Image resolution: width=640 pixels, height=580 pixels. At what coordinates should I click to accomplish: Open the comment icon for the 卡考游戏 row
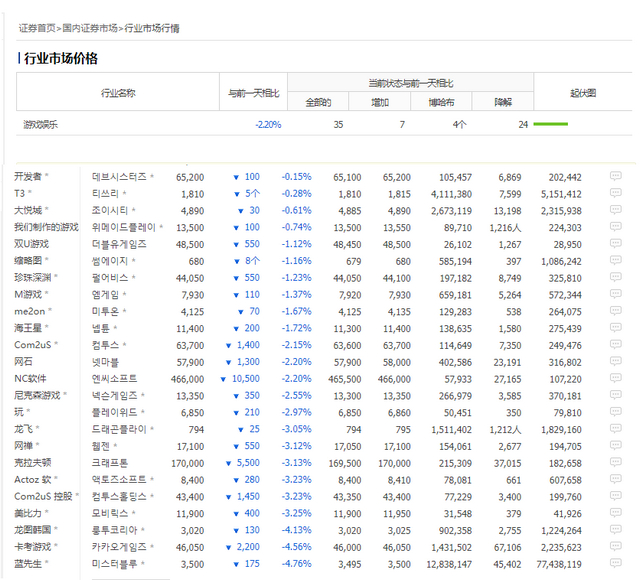(x=616, y=547)
